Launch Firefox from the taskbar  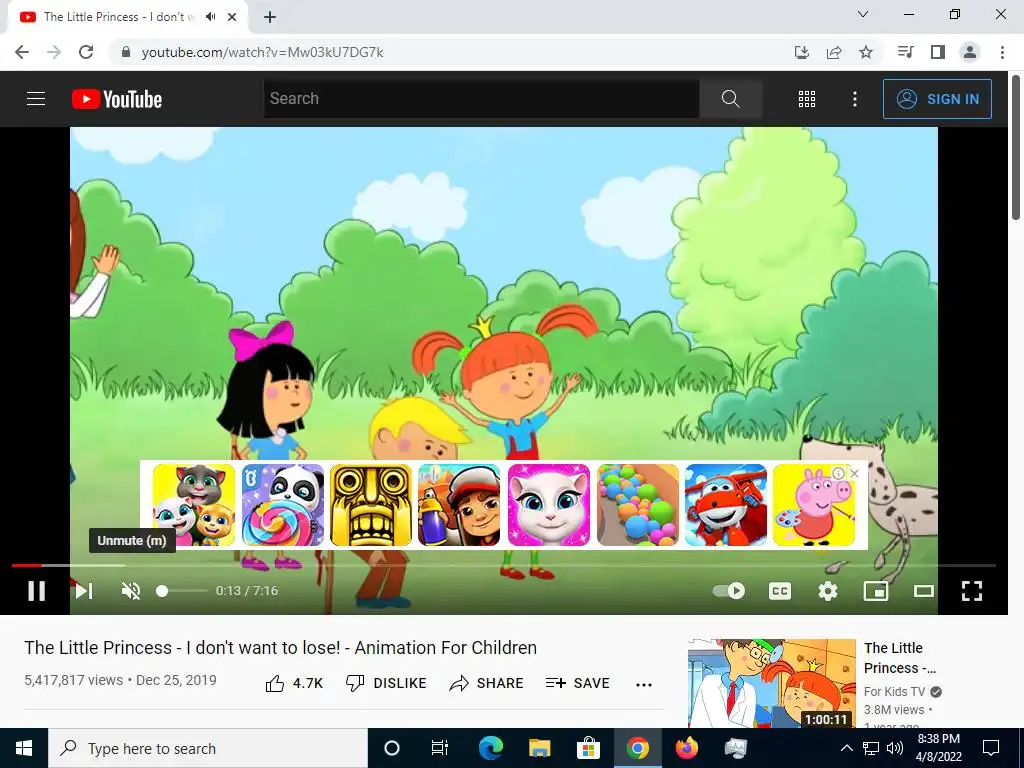point(686,748)
